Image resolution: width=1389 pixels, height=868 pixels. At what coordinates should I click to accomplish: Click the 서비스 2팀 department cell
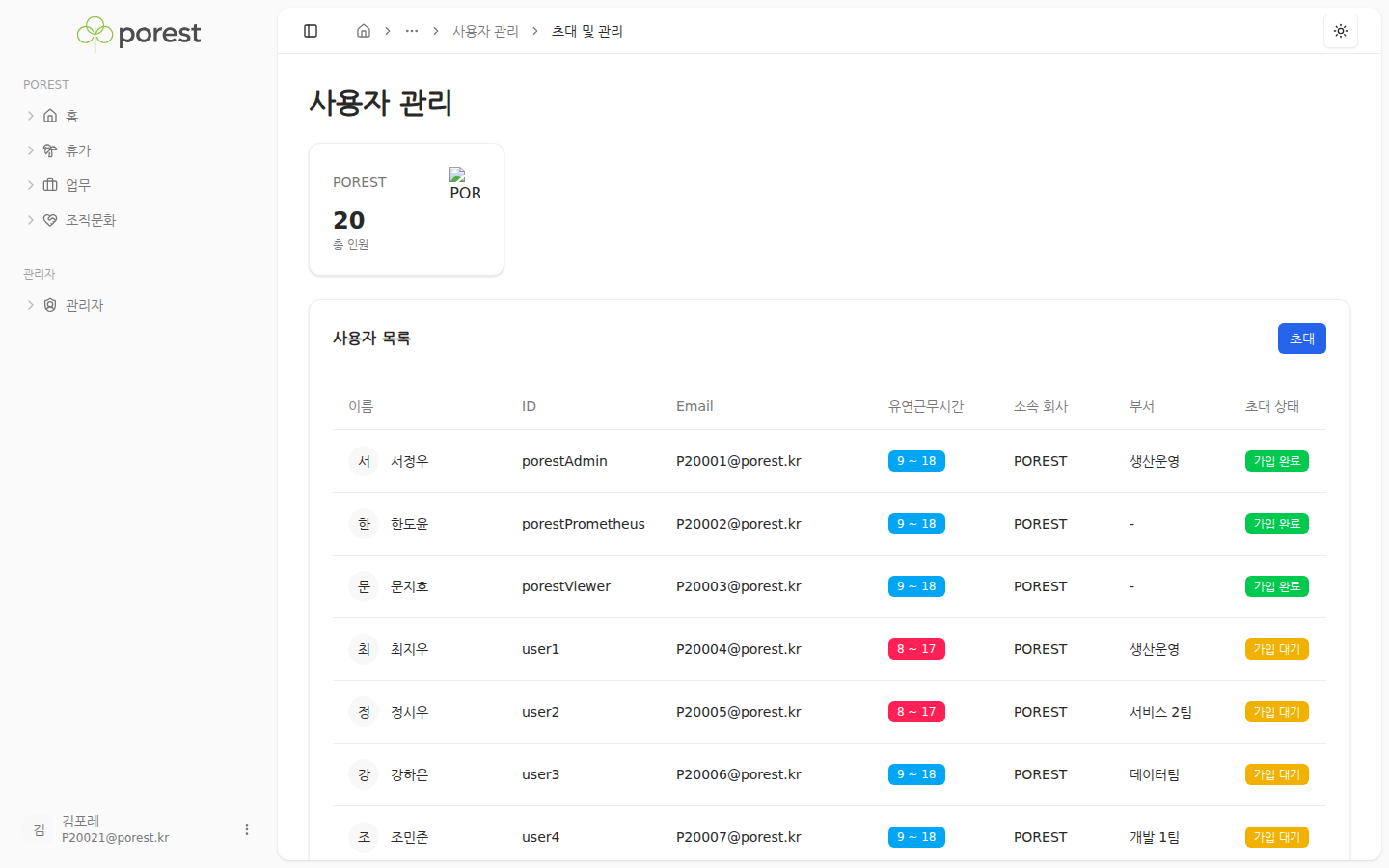pyautogui.click(x=1160, y=712)
